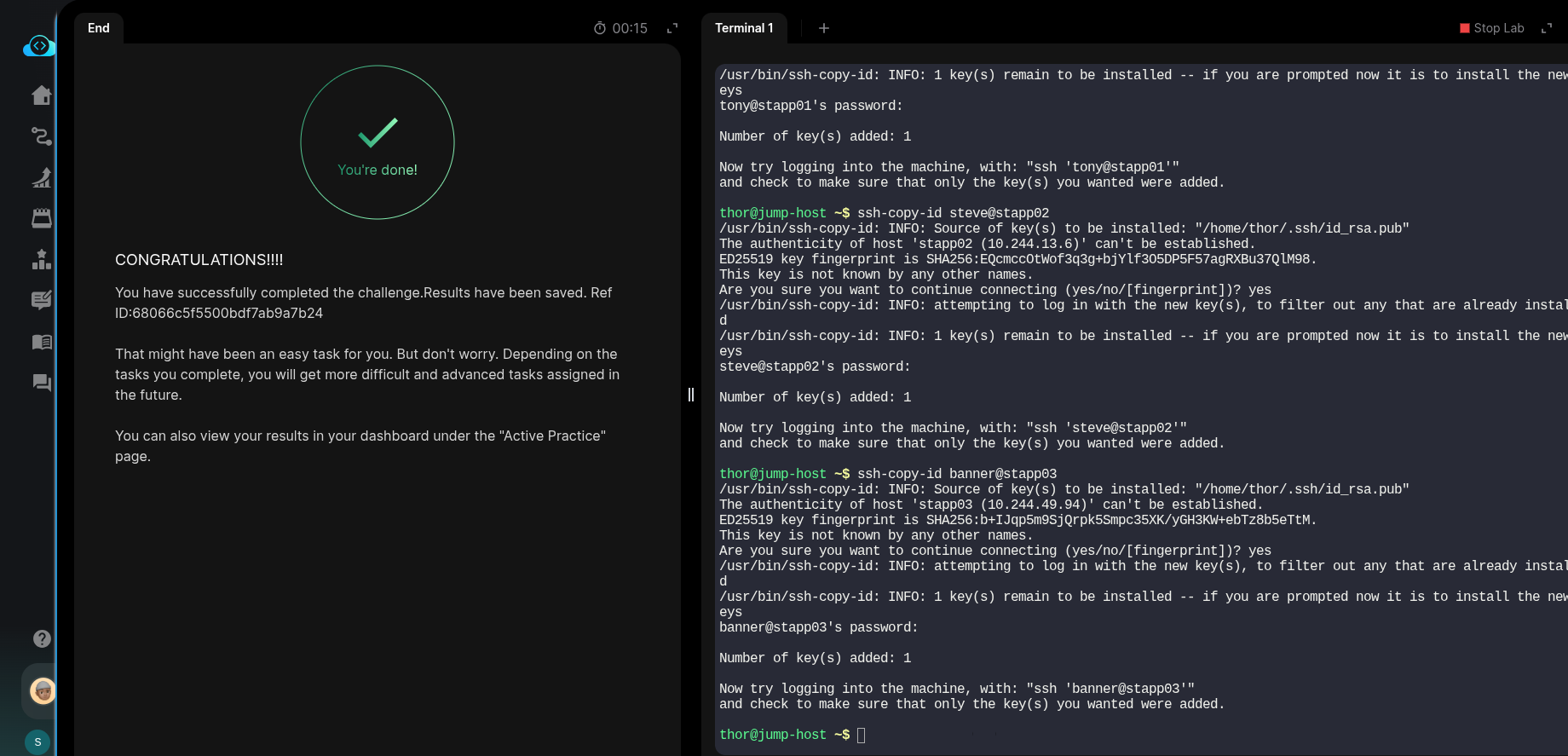This screenshot has width=1568, height=756.
Task: Click the rising chart sidebar icon
Action: [x=41, y=177]
